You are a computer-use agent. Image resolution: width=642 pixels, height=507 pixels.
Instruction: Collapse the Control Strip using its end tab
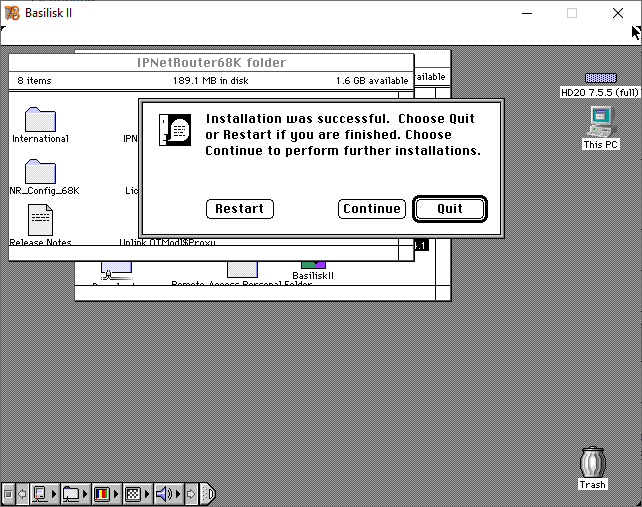pos(208,494)
